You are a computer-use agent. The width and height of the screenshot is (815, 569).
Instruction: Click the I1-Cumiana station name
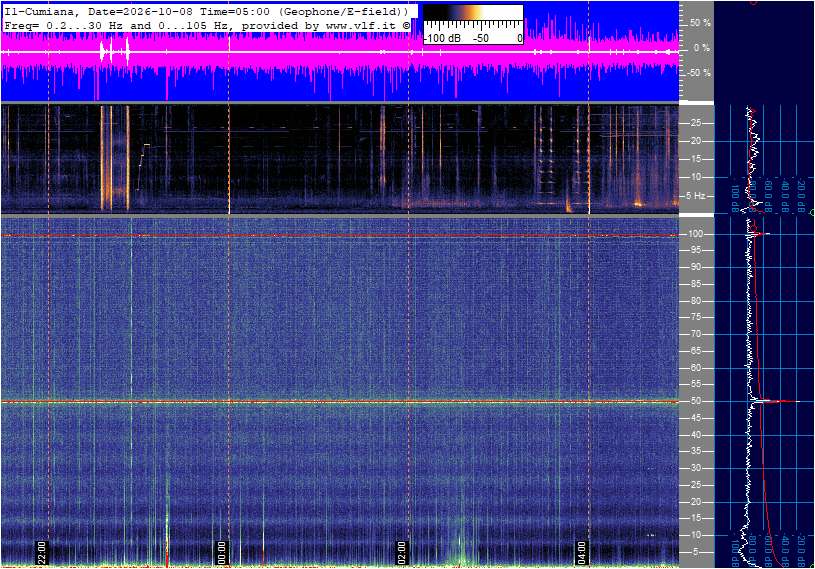(41, 11)
